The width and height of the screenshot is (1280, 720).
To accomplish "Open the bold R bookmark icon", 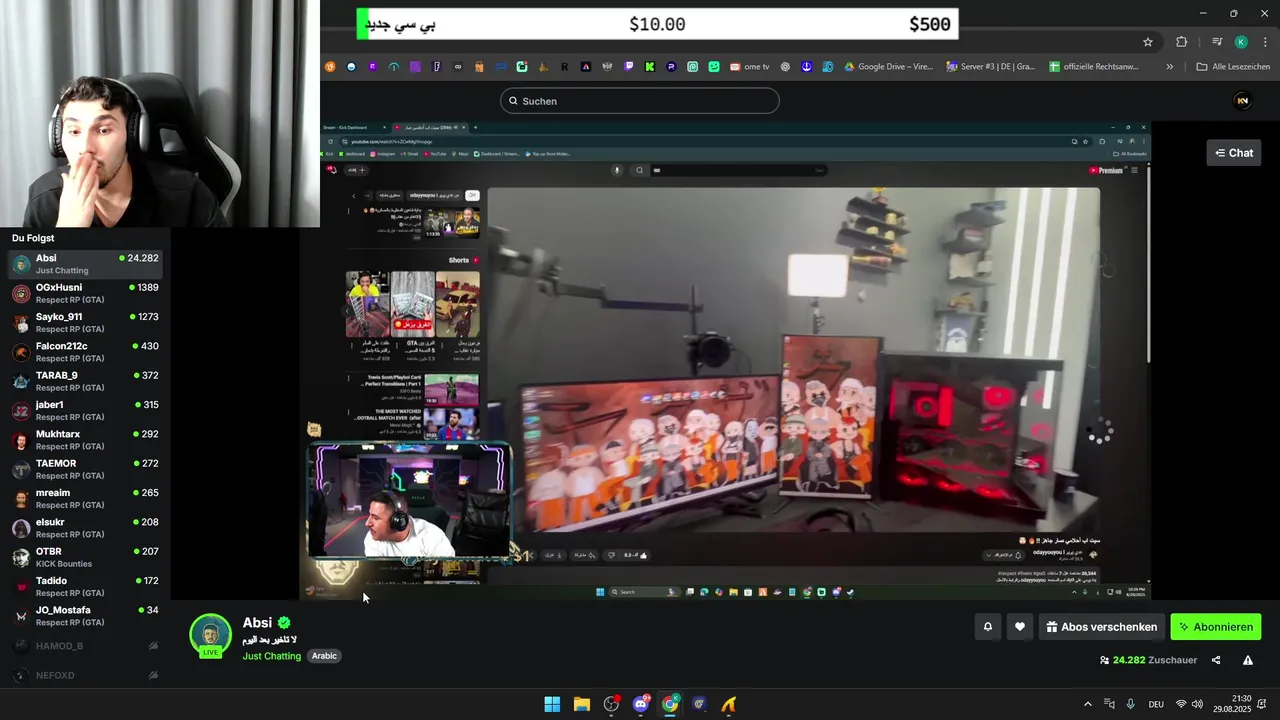I will click(x=565, y=67).
